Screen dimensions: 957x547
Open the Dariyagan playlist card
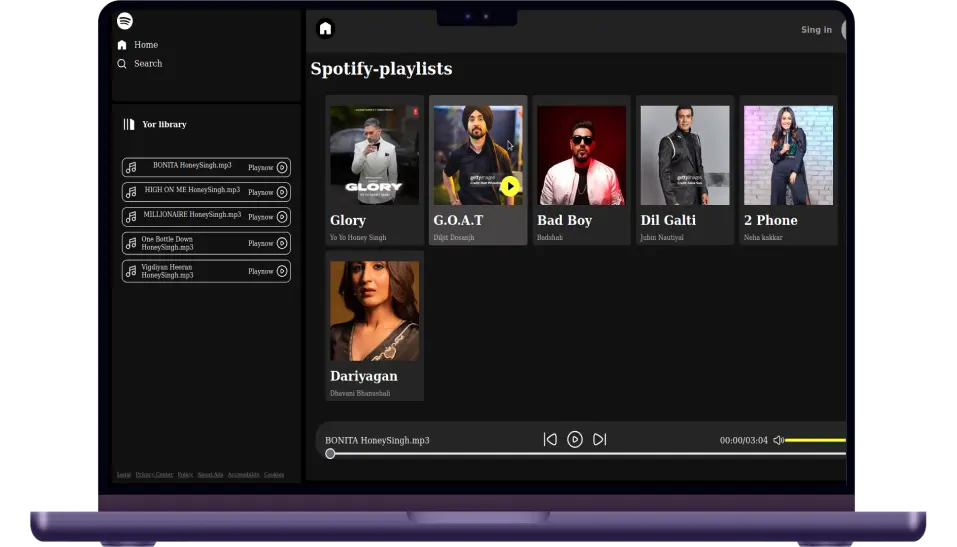tap(375, 325)
